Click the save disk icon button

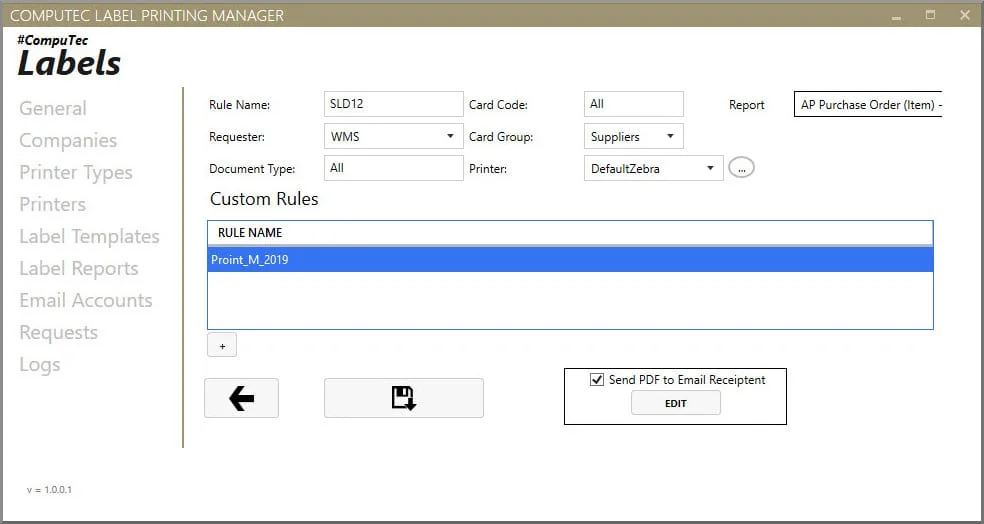pyautogui.click(x=404, y=398)
